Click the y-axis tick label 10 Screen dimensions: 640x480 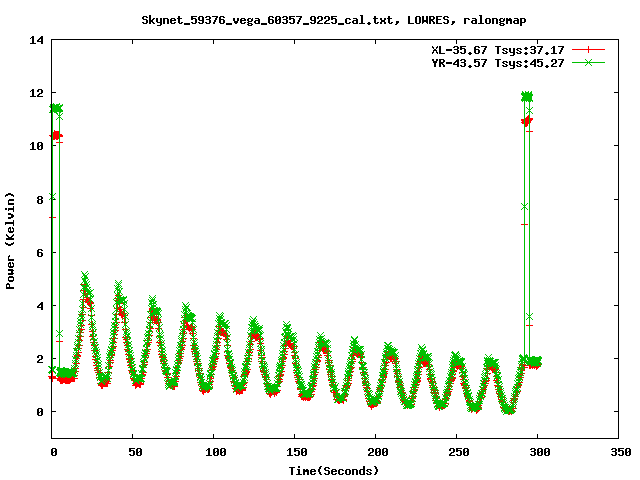[x=36, y=146]
